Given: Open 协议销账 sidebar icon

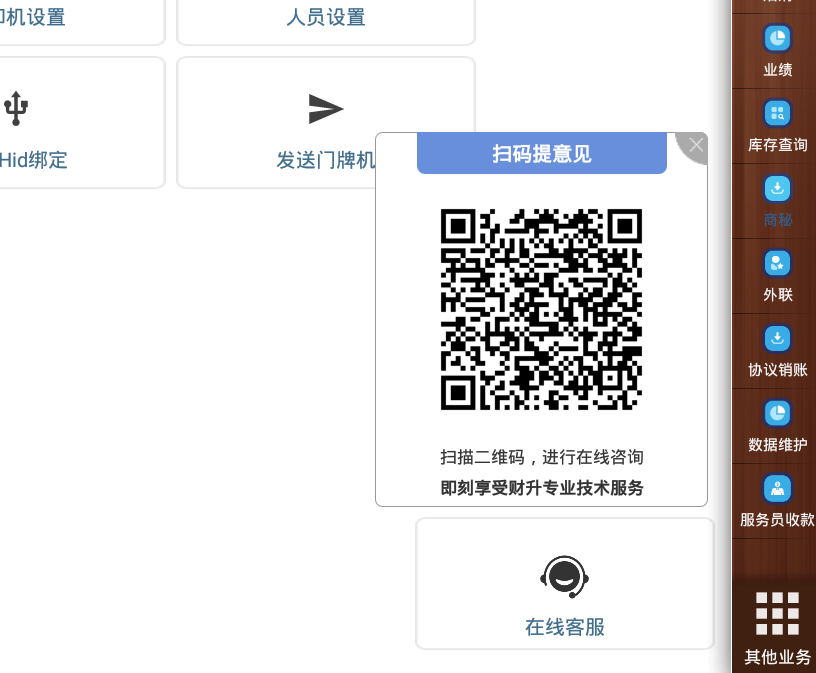Looking at the screenshot, I should coord(777,338).
